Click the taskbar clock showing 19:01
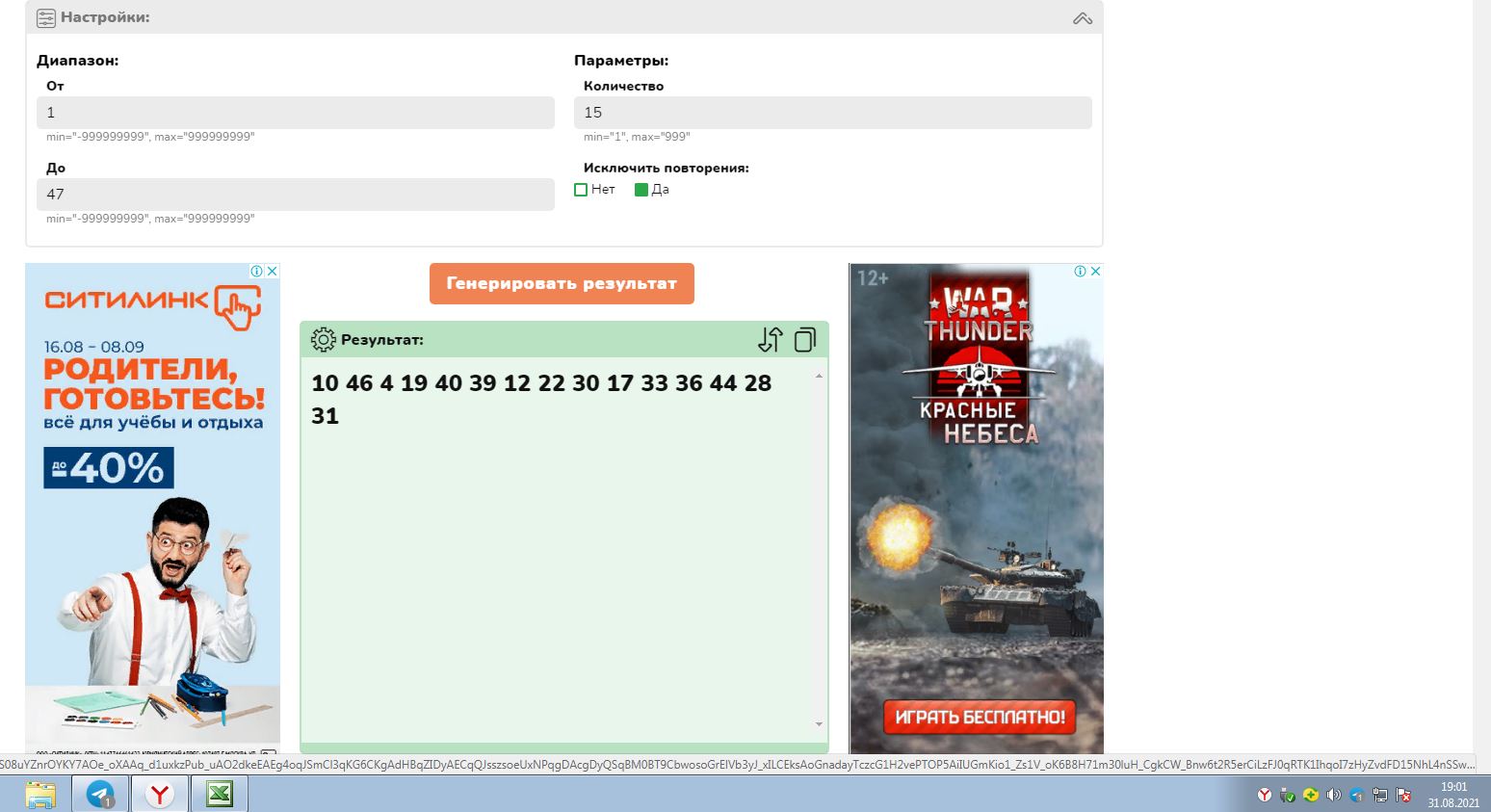The image size is (1491, 812). tap(1453, 795)
